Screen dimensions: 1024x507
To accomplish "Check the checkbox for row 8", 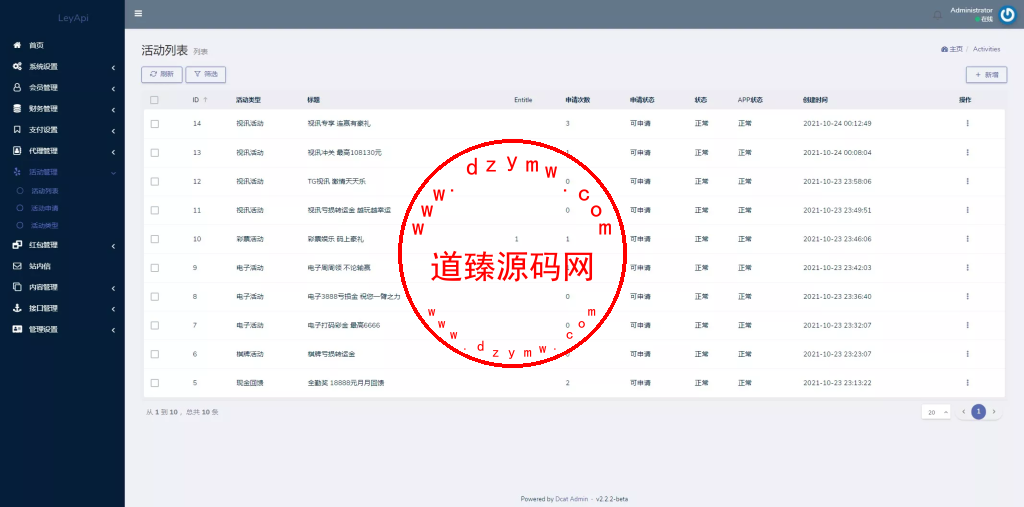I will (x=155, y=296).
